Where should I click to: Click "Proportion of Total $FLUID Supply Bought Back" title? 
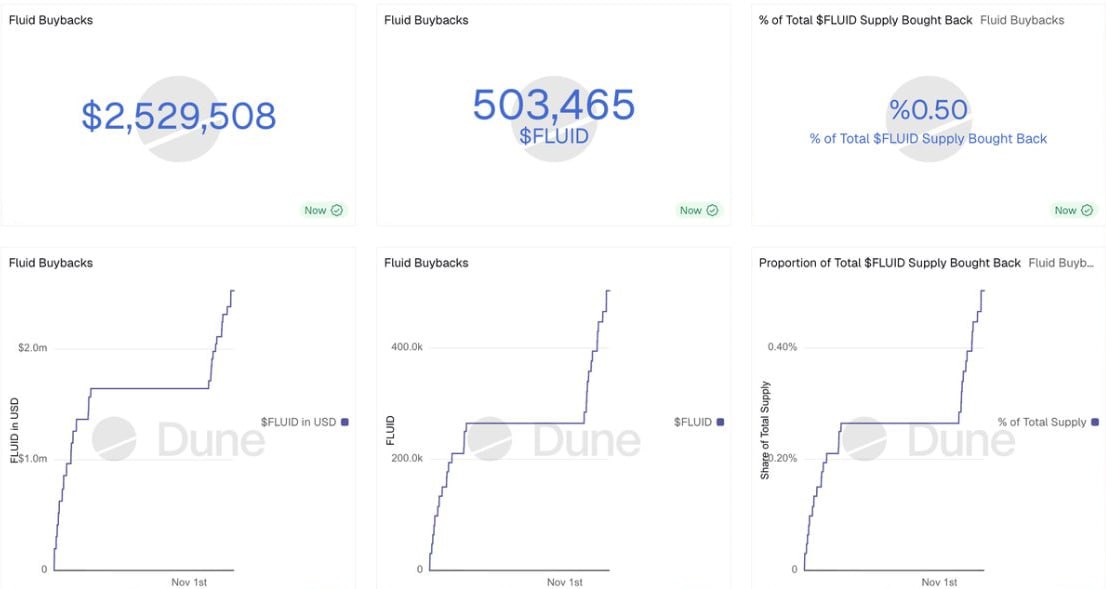pos(889,263)
